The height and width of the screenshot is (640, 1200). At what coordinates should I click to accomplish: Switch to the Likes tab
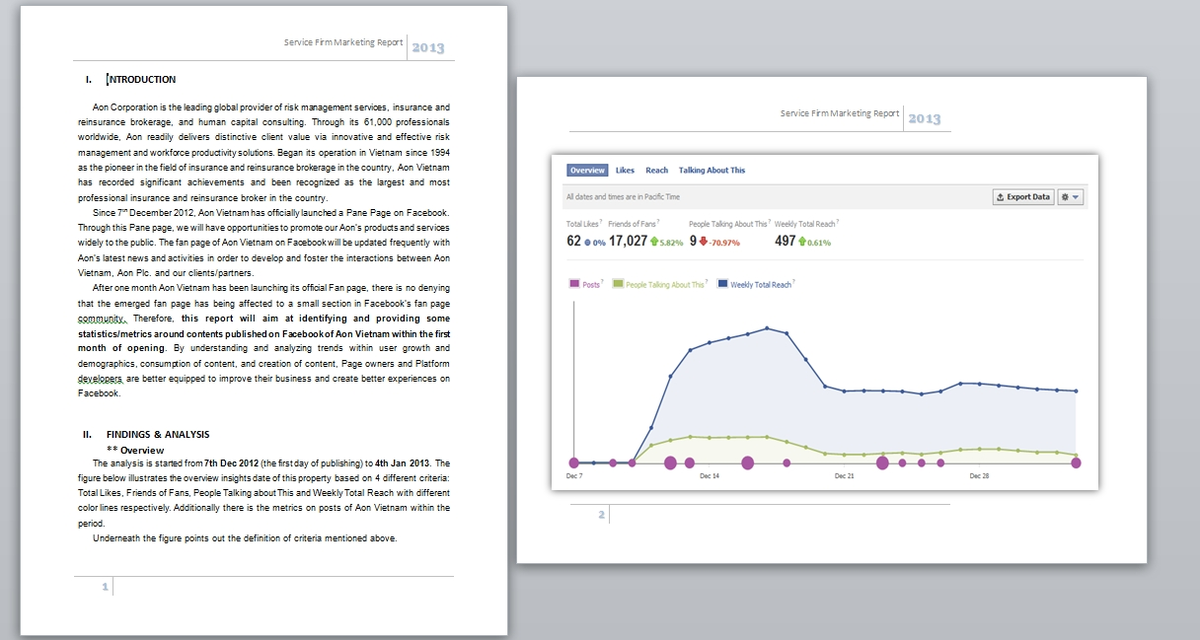point(625,170)
